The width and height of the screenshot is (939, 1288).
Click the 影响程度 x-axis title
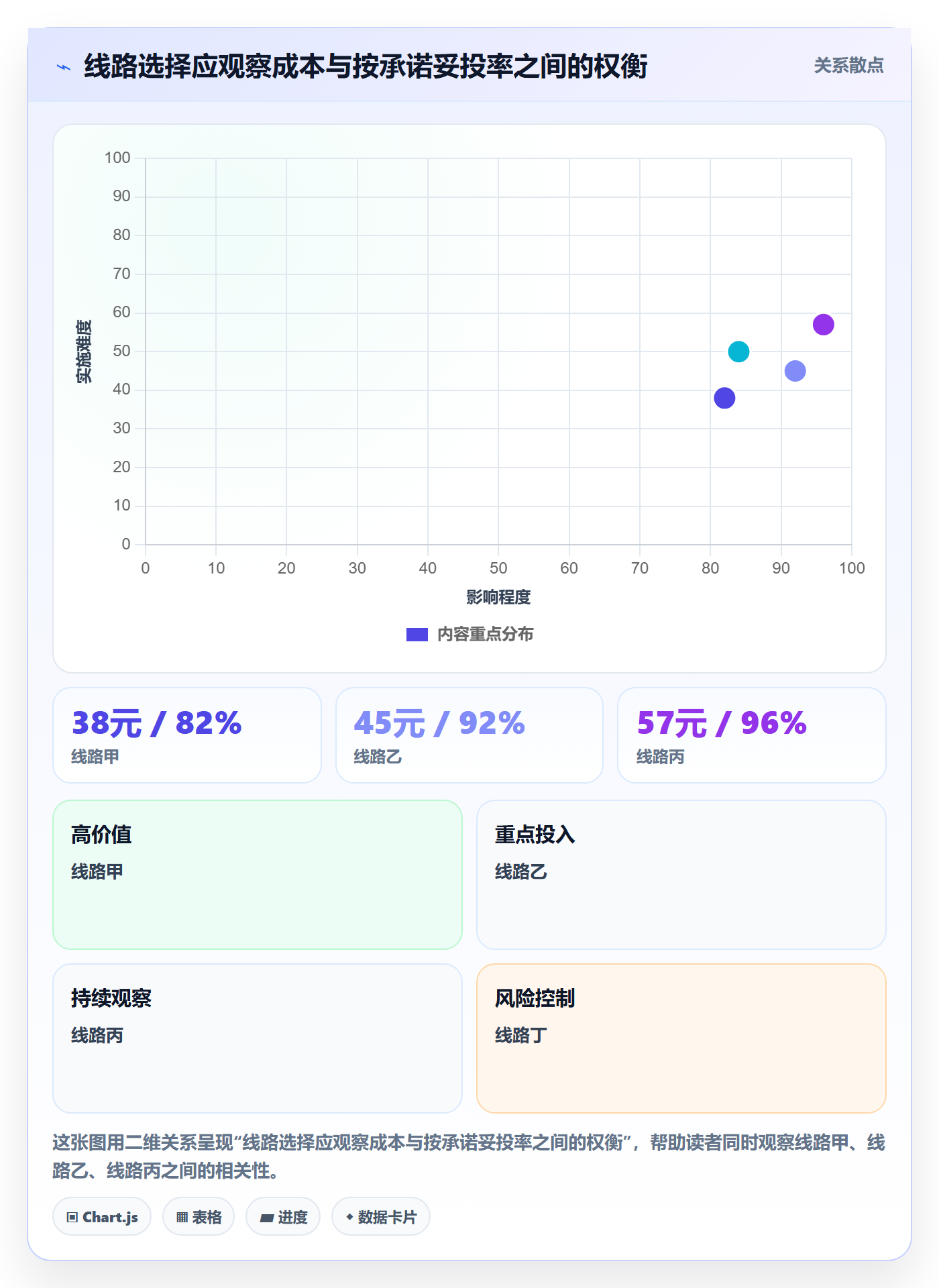pos(498,597)
